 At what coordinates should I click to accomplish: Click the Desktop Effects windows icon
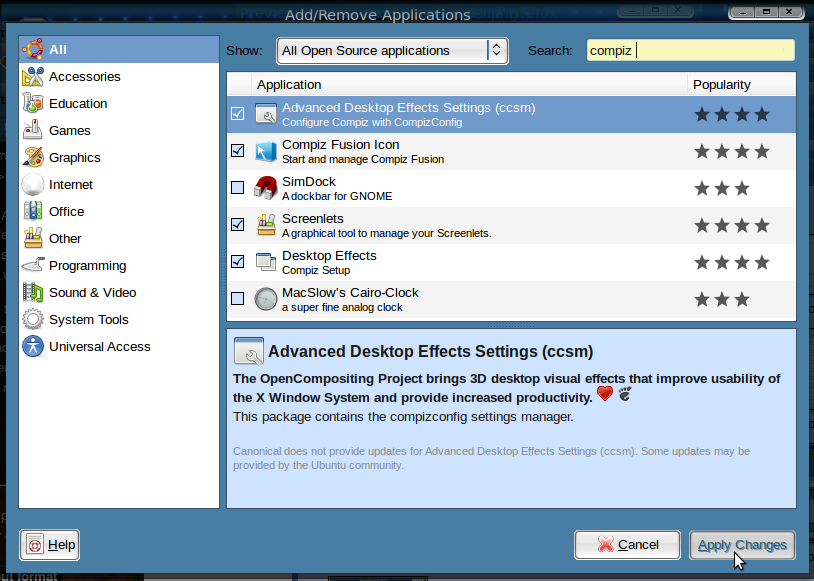[x=266, y=262]
